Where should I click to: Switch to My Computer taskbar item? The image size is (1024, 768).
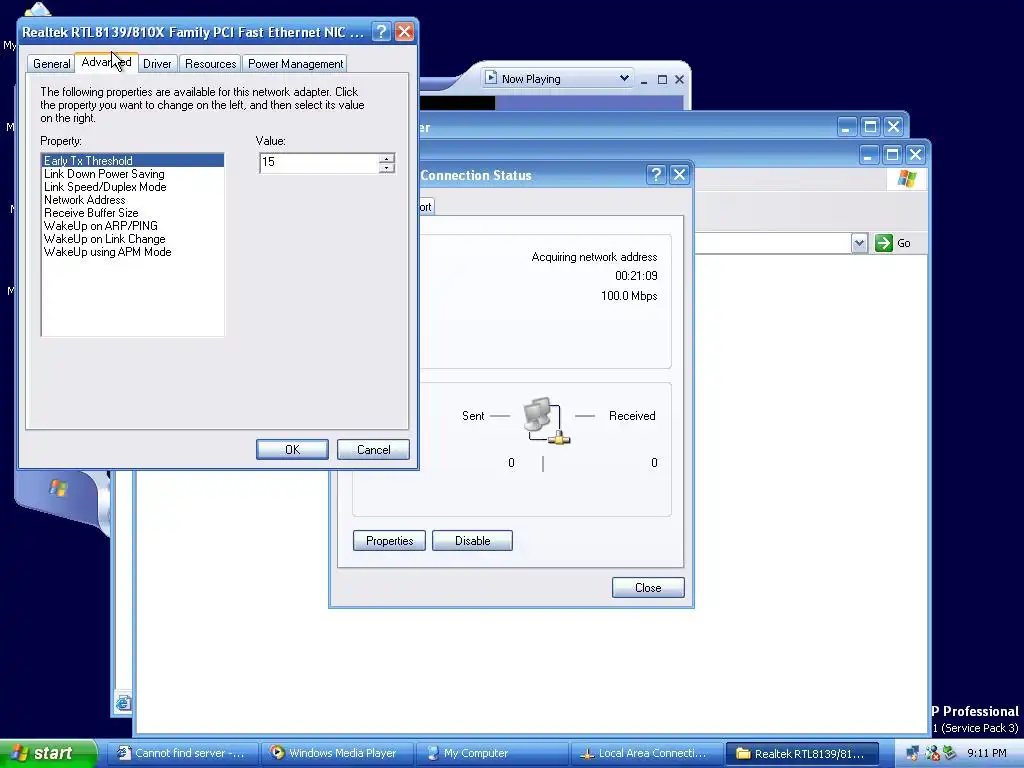(492, 753)
